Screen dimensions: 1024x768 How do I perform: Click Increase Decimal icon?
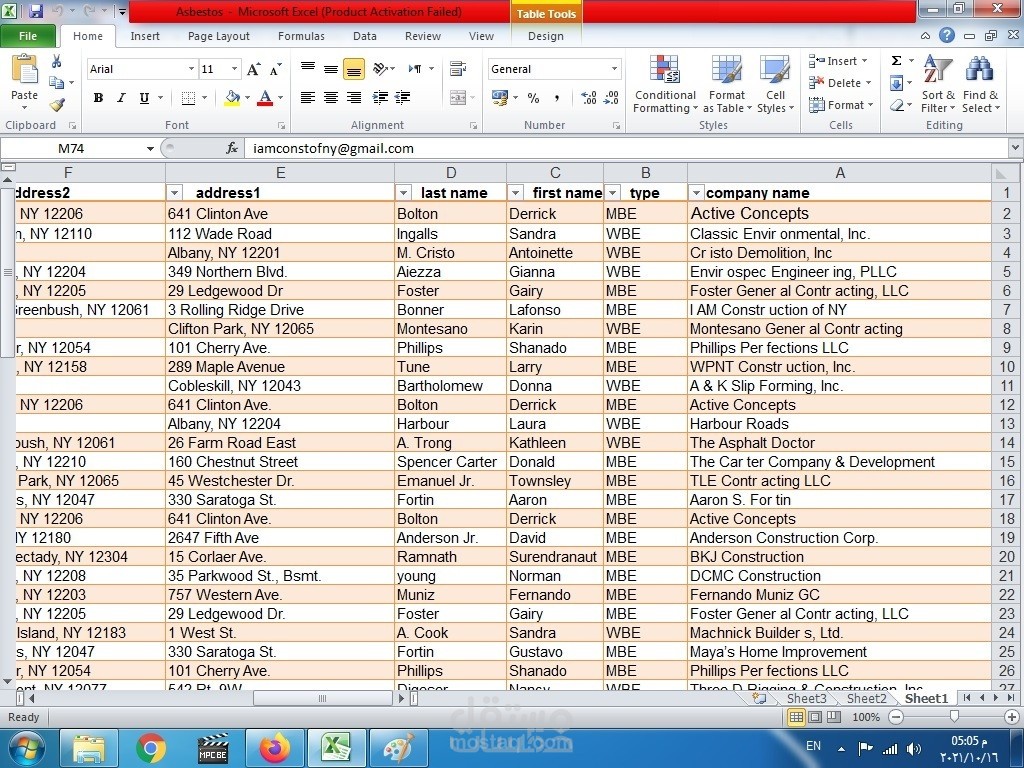[588, 98]
